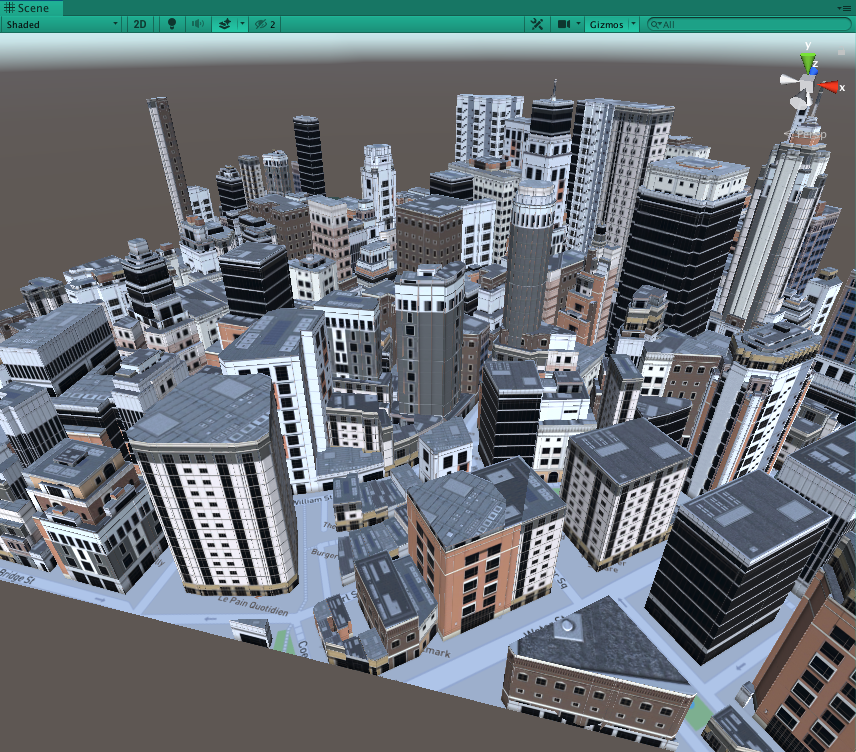856x752 pixels.
Task: Toggle the skybox effects star button off
Action: tap(224, 24)
